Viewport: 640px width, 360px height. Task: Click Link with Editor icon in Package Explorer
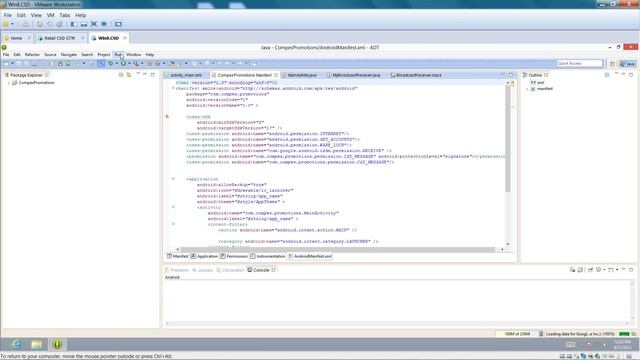click(x=129, y=75)
